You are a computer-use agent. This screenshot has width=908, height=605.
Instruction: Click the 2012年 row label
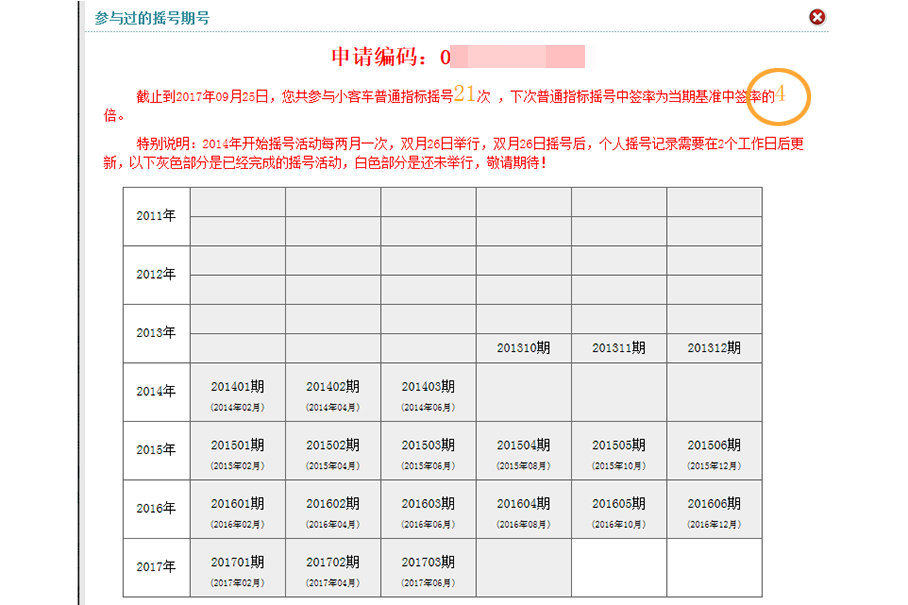coord(156,274)
